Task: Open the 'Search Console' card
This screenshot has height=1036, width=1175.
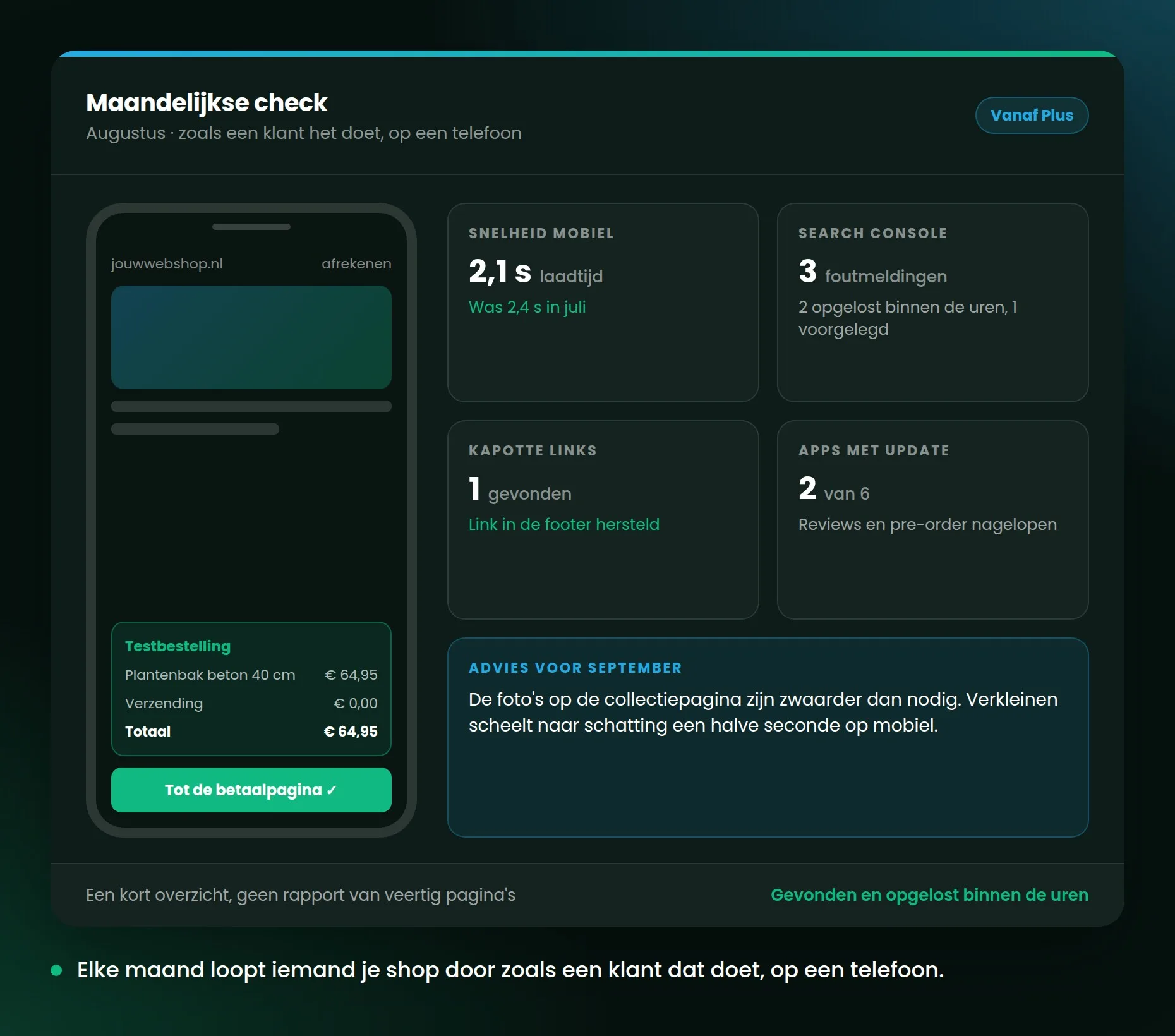Action: pos(932,302)
